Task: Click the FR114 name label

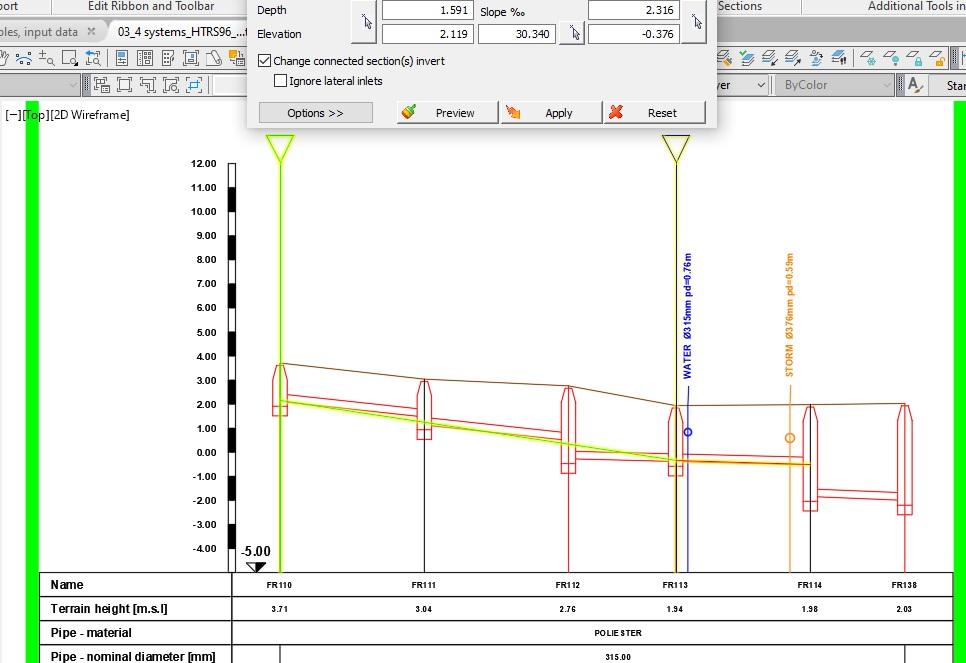Action: 810,585
